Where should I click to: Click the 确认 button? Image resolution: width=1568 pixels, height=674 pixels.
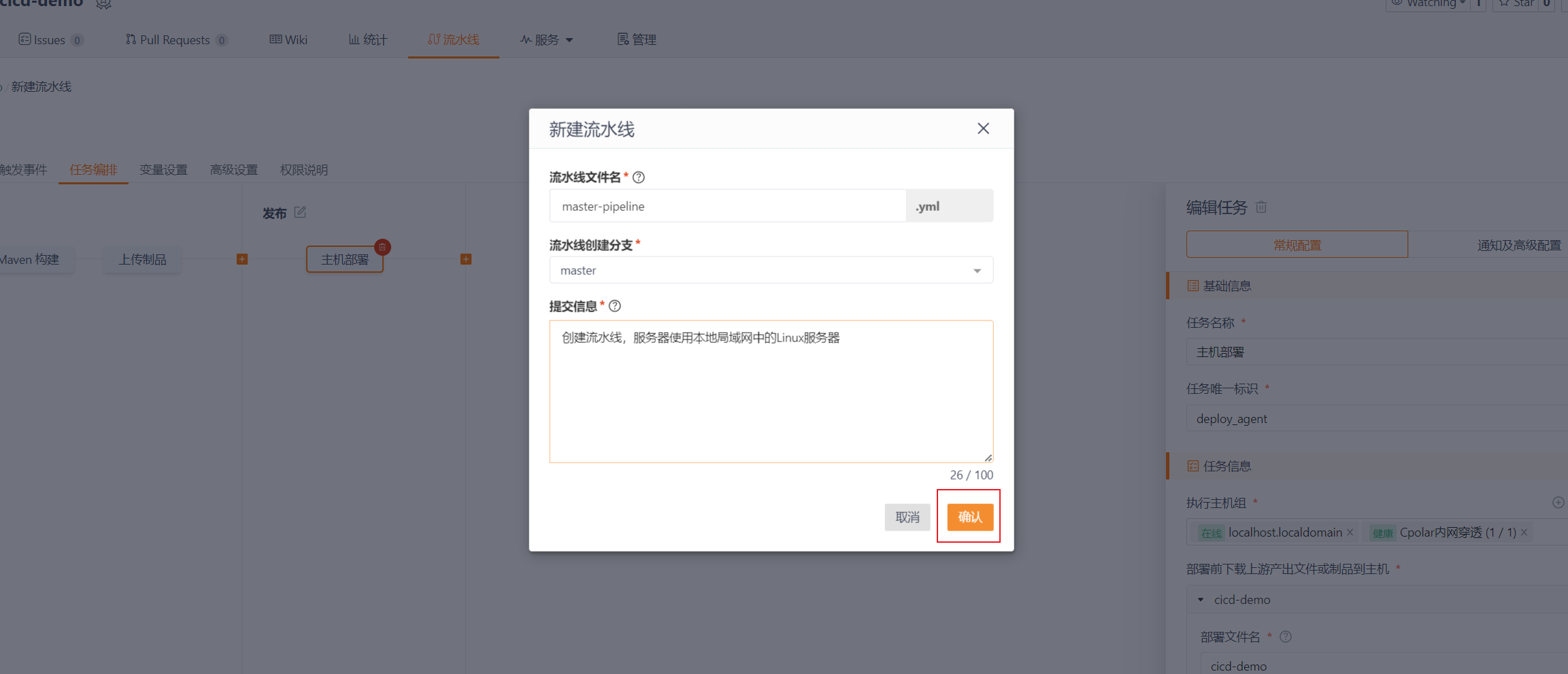(970, 517)
